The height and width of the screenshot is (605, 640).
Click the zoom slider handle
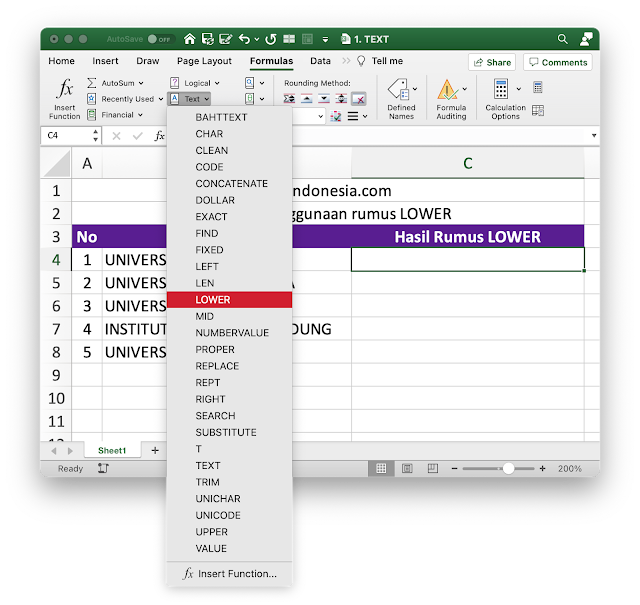coord(508,468)
